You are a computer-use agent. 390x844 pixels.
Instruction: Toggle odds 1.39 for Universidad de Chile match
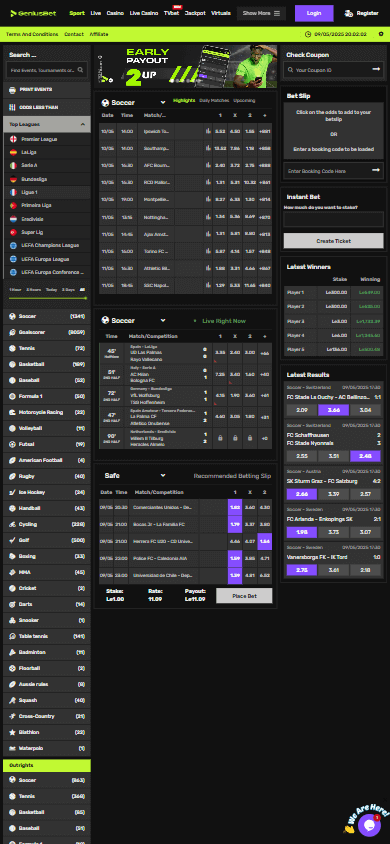(235, 575)
